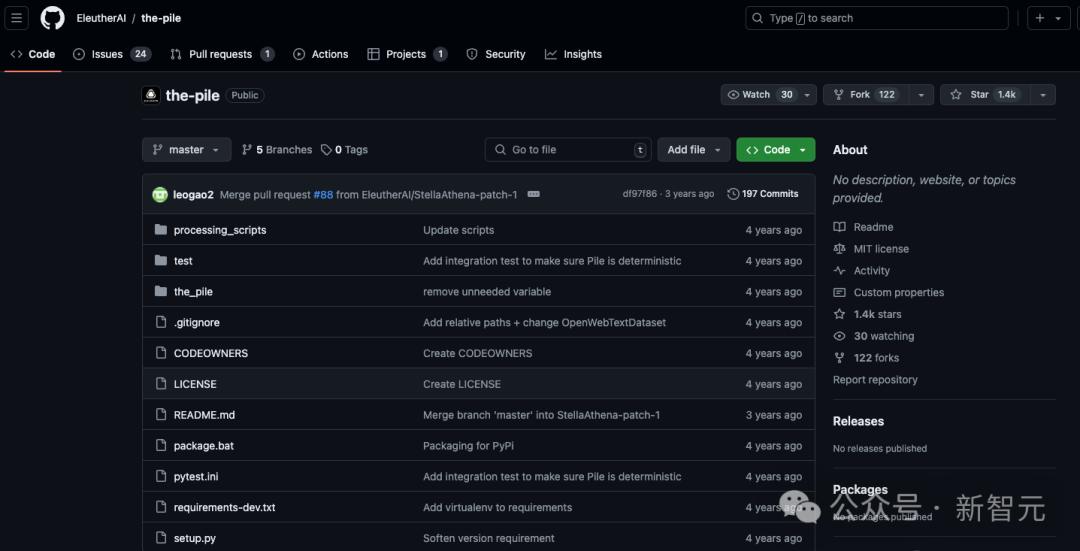Expand the Add file dropdown
Viewport: 1080px width, 551px height.
click(692, 150)
